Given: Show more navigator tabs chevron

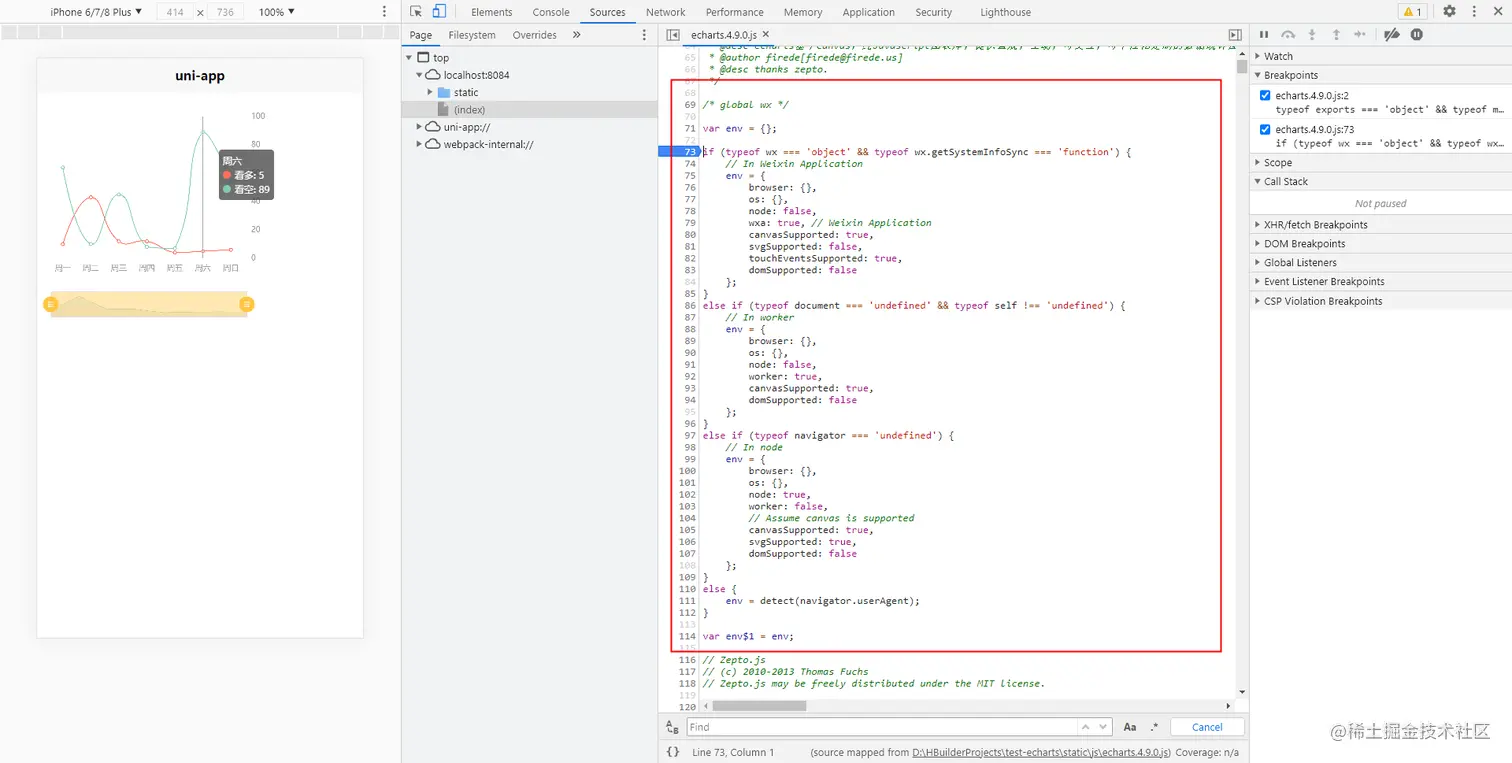Looking at the screenshot, I should pyautogui.click(x=576, y=35).
